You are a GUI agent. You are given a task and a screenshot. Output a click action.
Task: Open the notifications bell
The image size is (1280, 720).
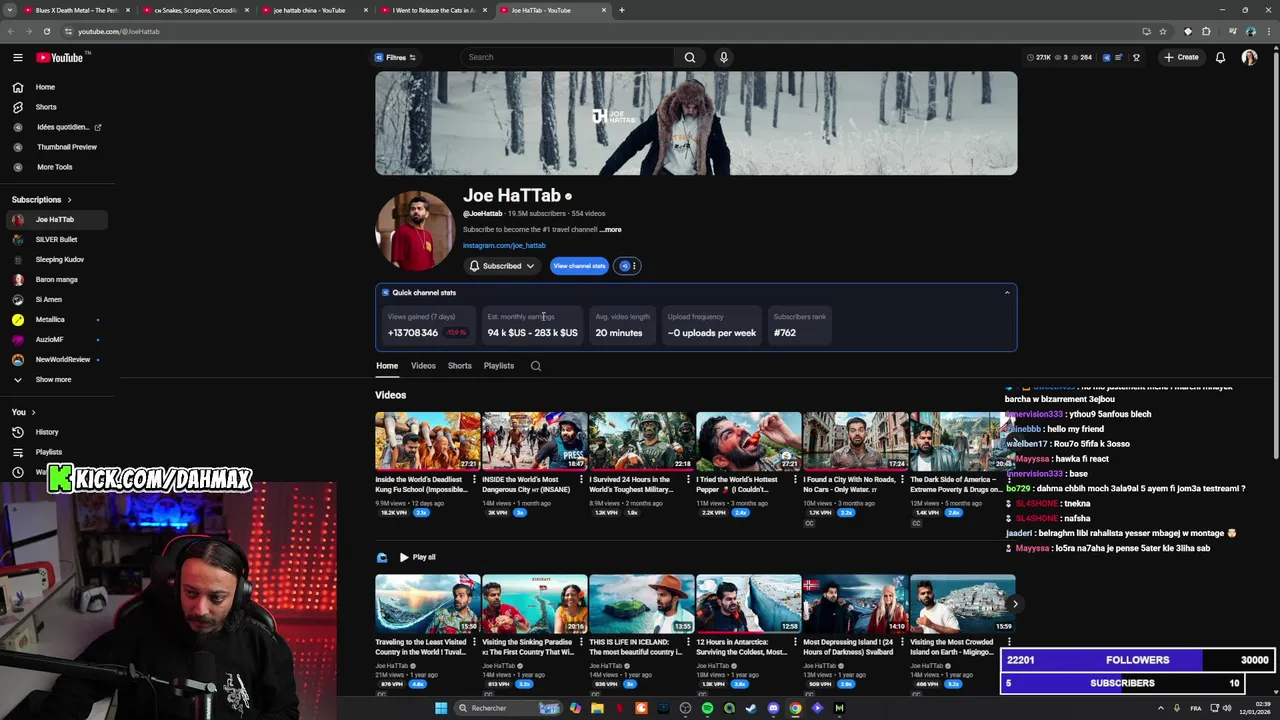coord(1220,57)
